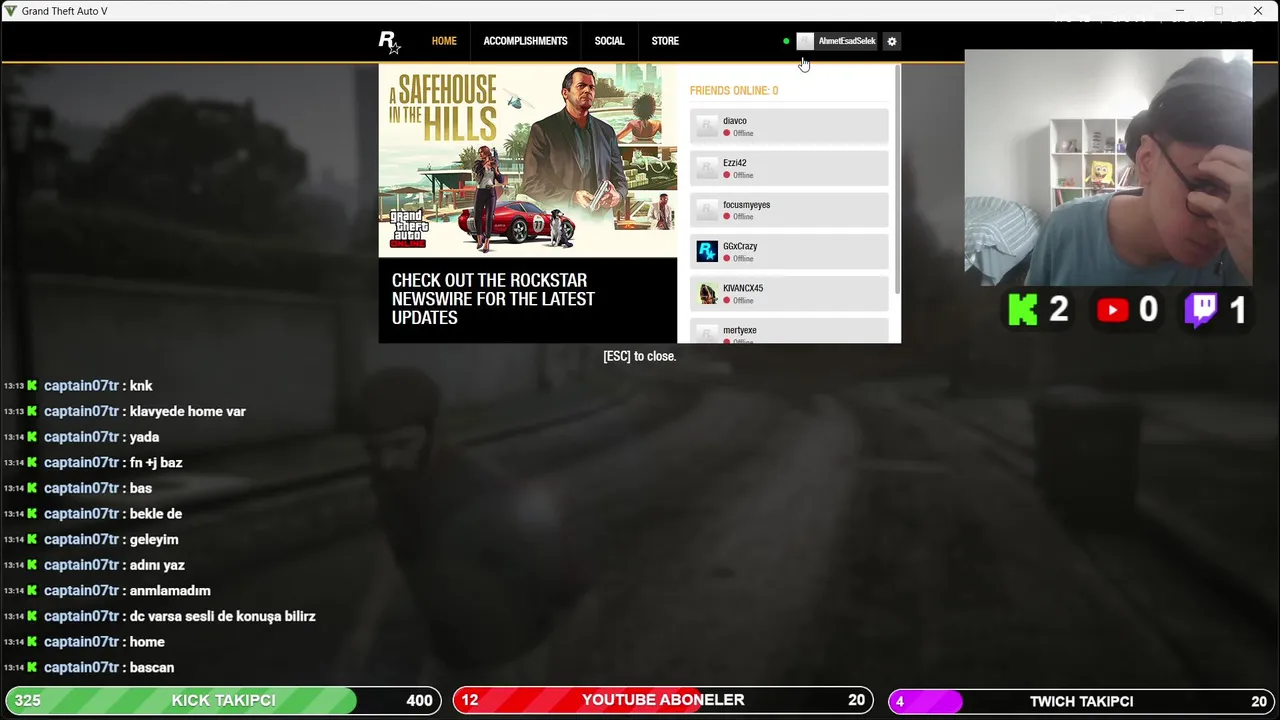The height and width of the screenshot is (720, 1280).
Task: Select friend KIVANCX45 in the list
Action: 789,293
